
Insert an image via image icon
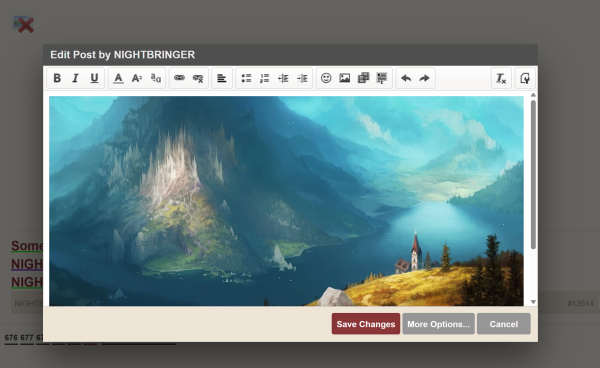click(x=345, y=78)
